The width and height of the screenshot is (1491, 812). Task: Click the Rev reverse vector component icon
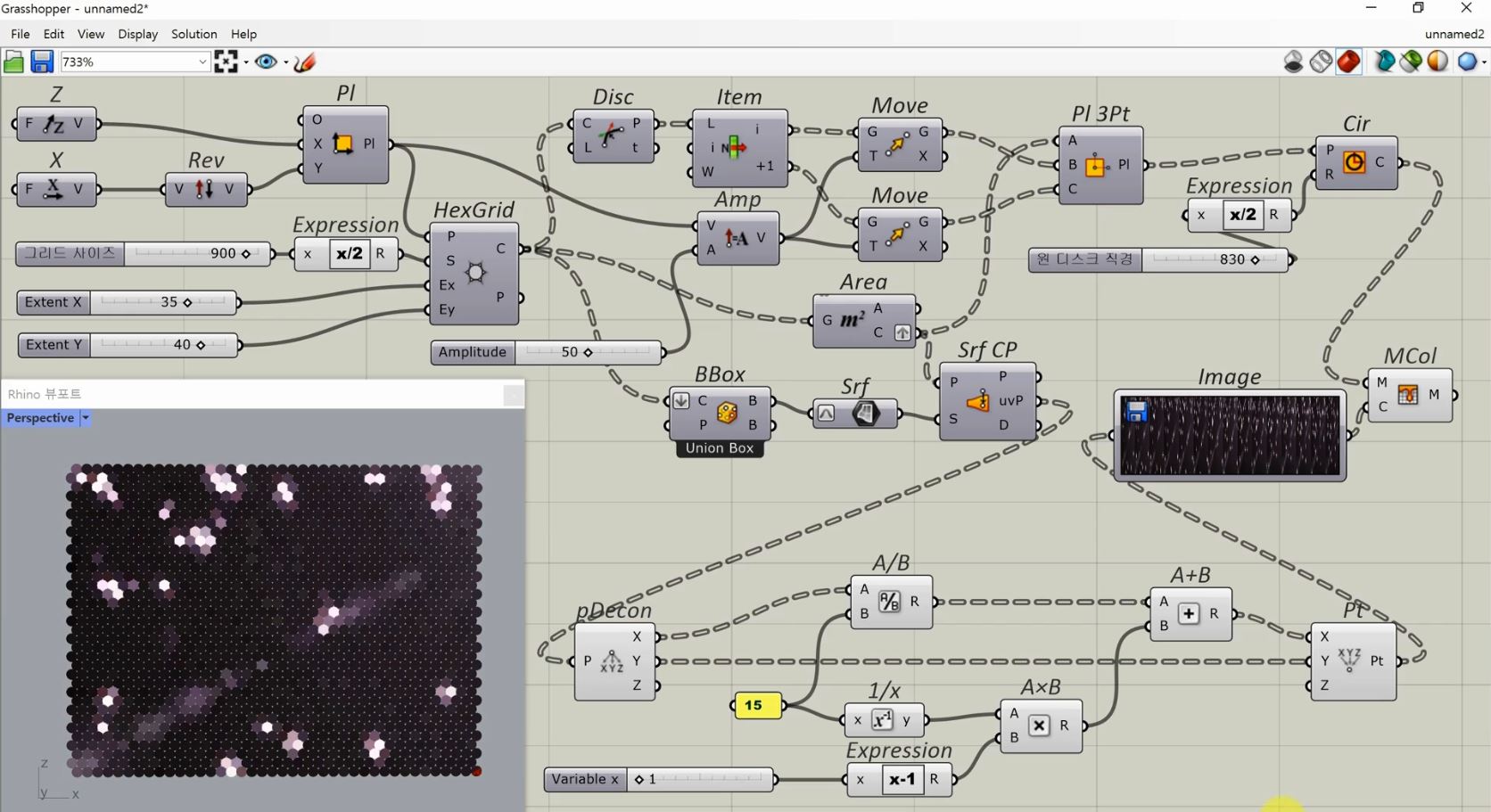pos(204,189)
